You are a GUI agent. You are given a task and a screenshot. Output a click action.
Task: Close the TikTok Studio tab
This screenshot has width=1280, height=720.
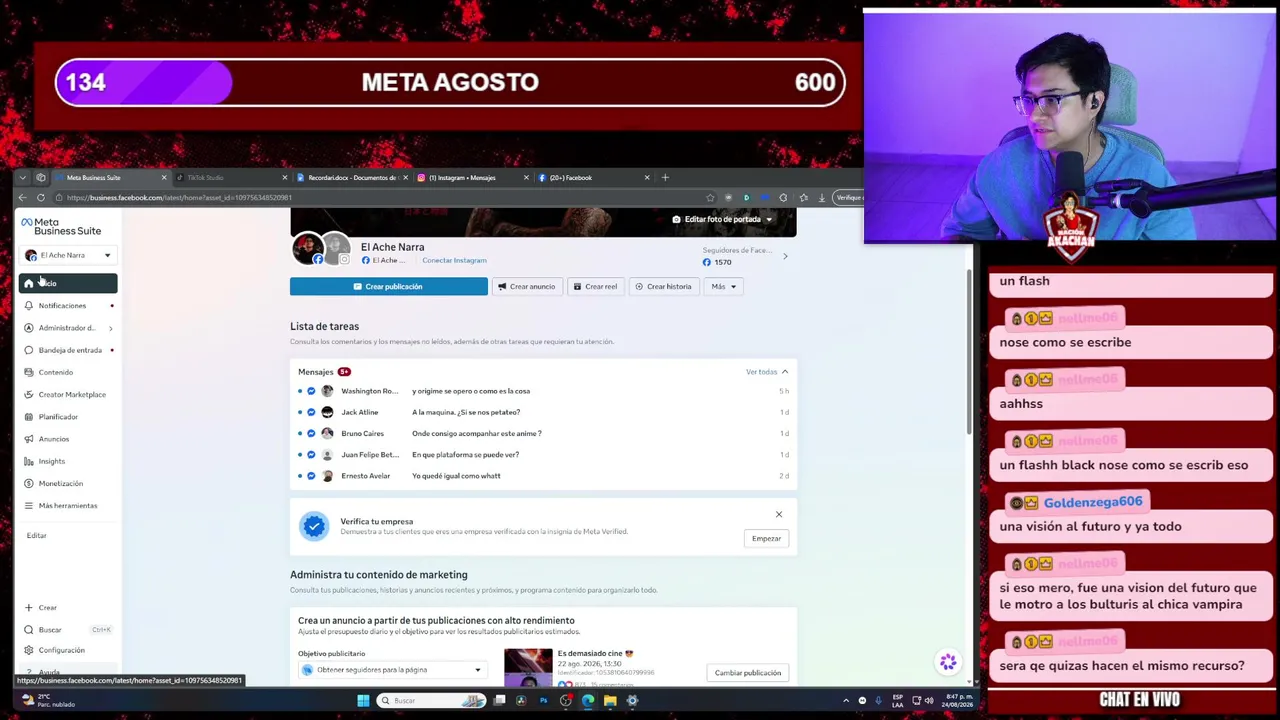click(284, 177)
